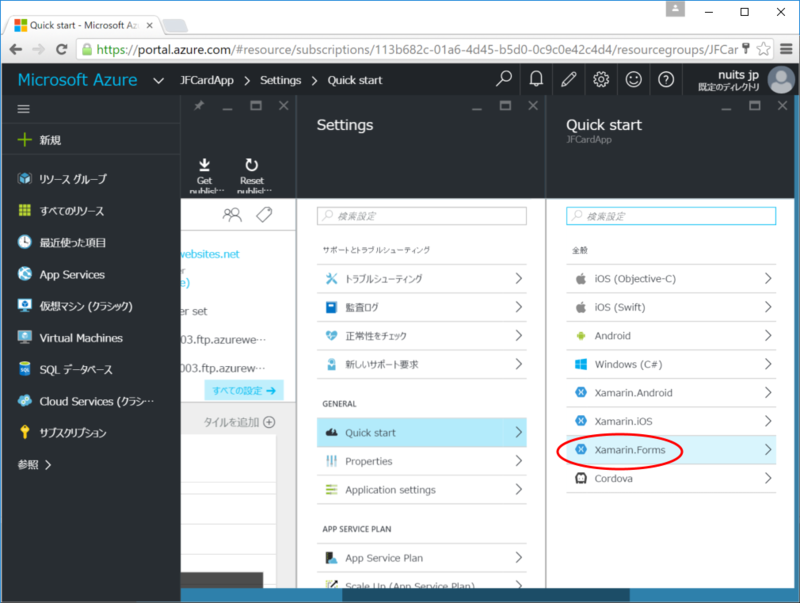
Task: Choose Xamarin.iOS quick start
Action: click(671, 421)
